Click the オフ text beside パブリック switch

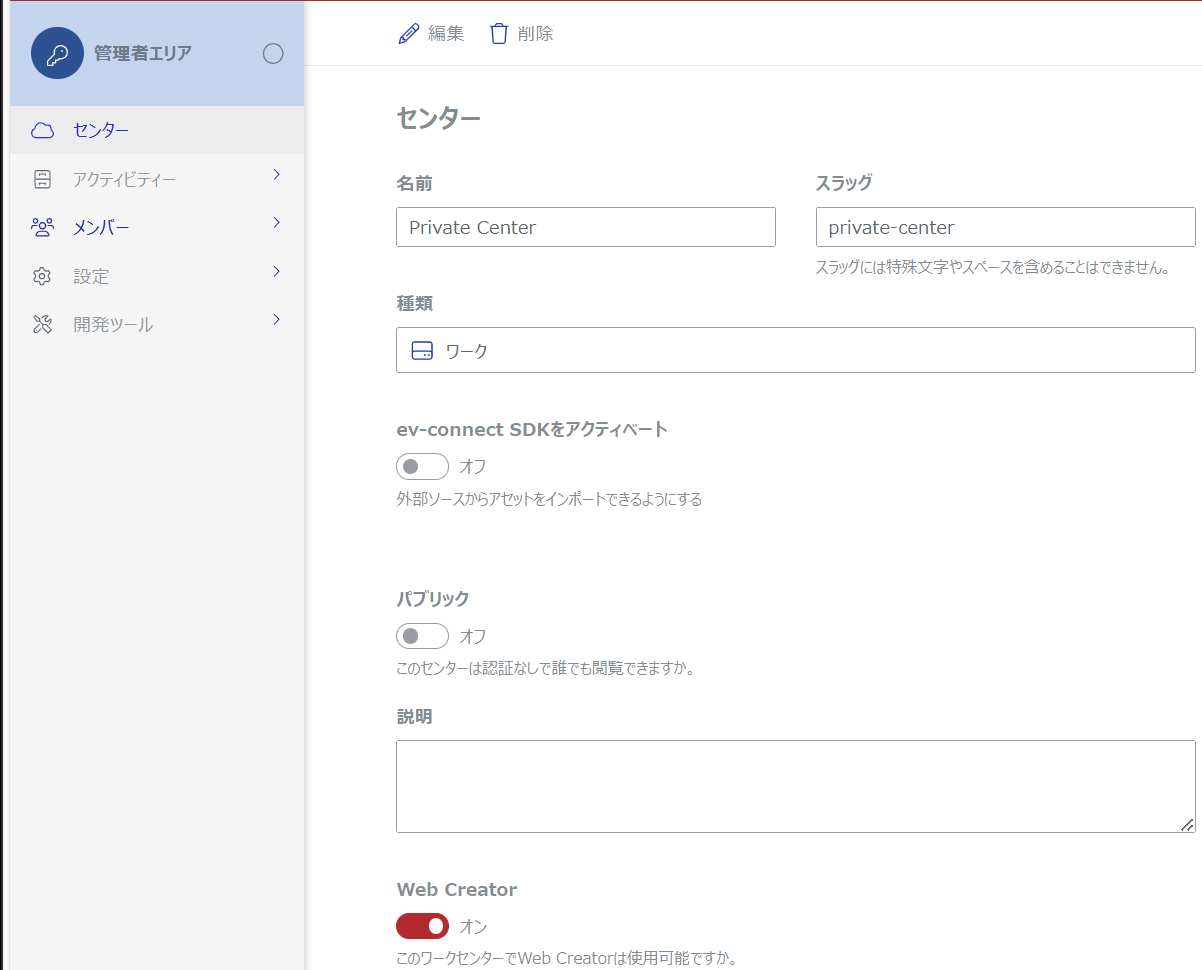[473, 636]
